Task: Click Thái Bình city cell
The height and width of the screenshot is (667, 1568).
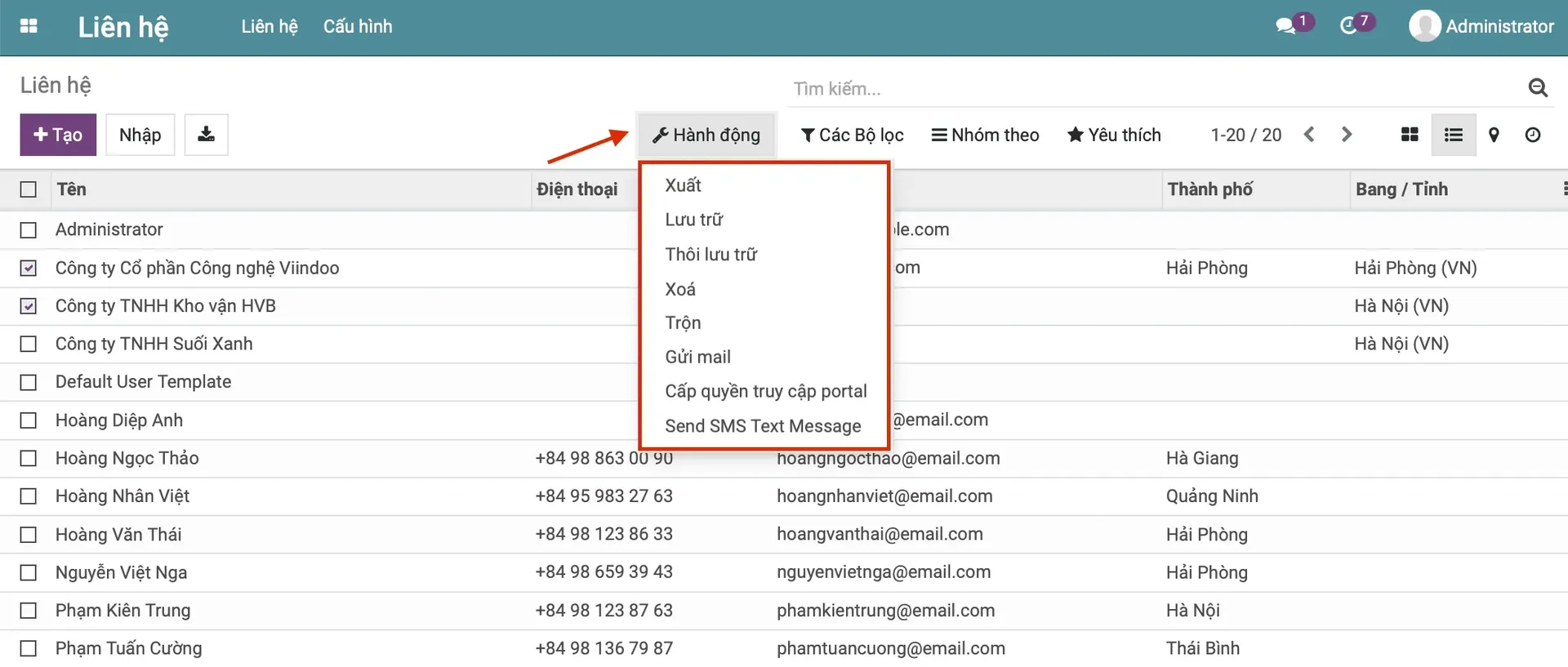Action: 1203,648
